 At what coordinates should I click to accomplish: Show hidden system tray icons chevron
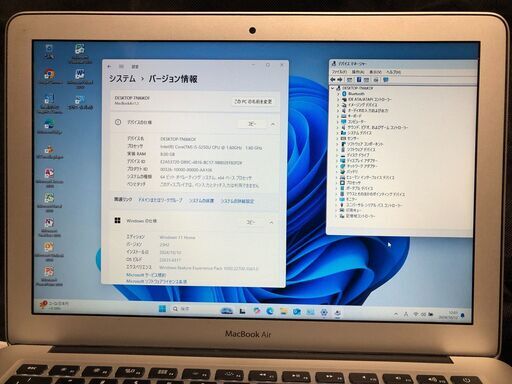[396, 314]
